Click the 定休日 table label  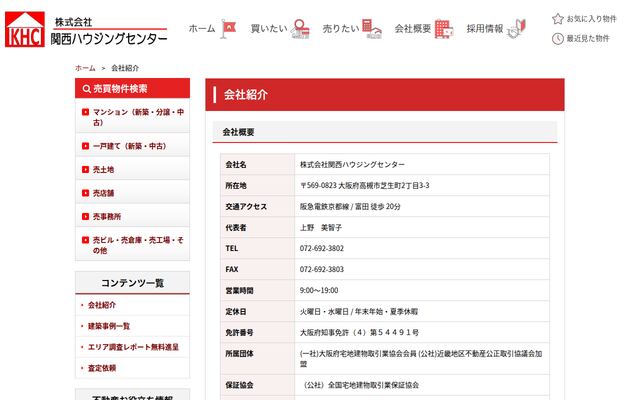(x=236, y=312)
